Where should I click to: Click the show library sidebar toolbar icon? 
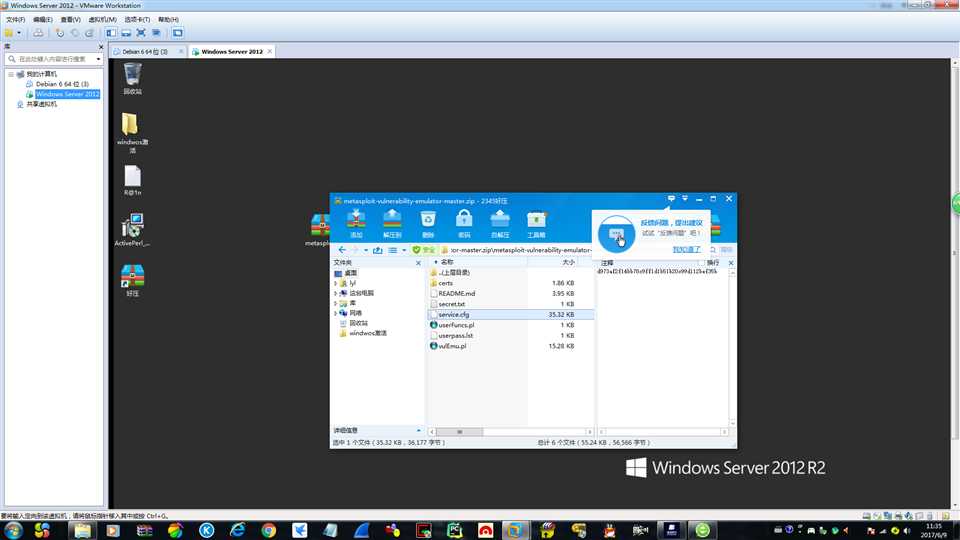point(111,33)
